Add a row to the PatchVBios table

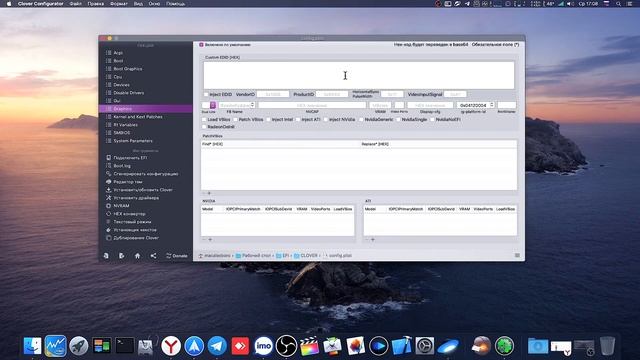[x=209, y=193]
